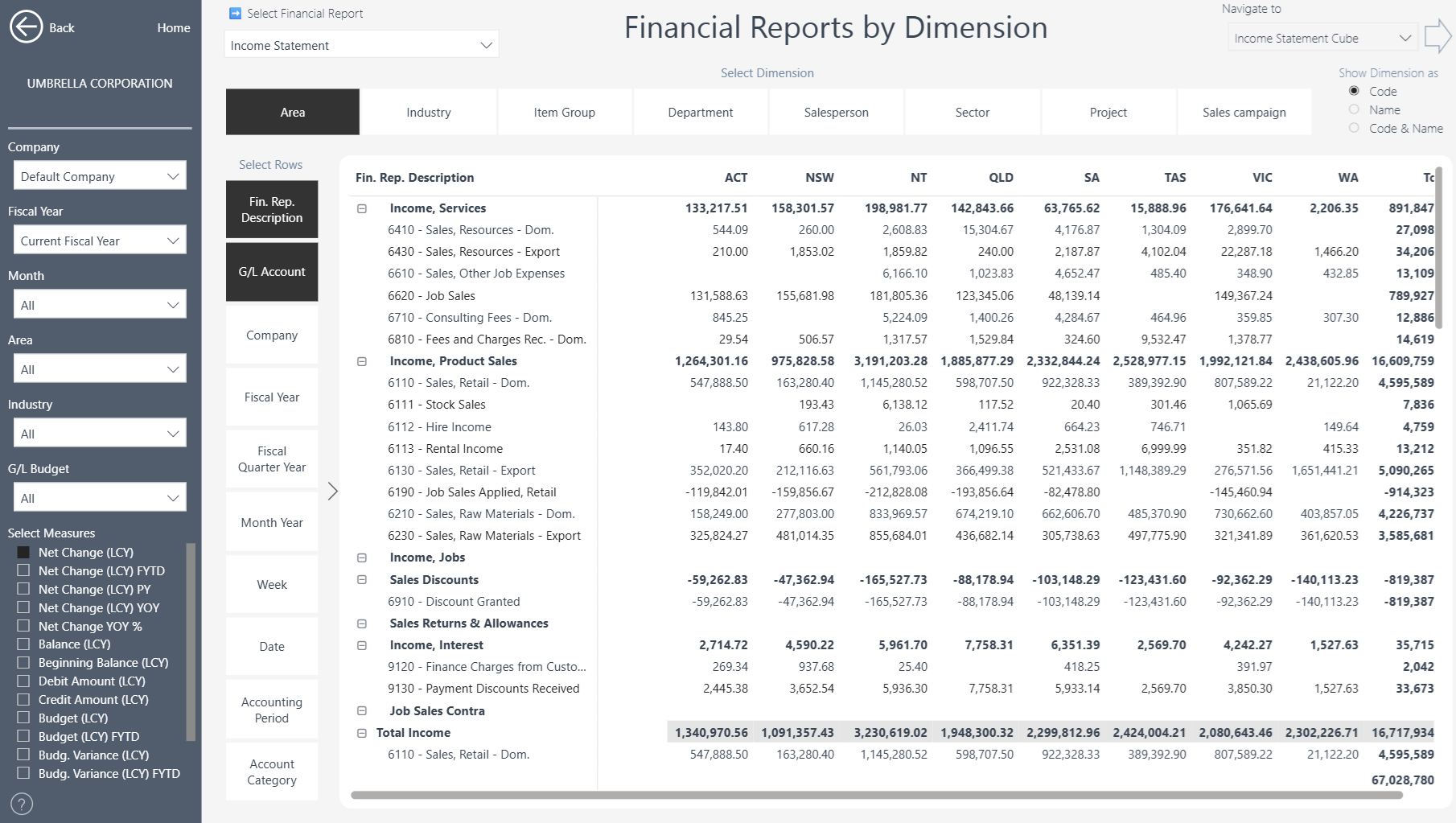Collapse the Income, Product Sales group
Screen dimensions: 1456x823
(362, 361)
